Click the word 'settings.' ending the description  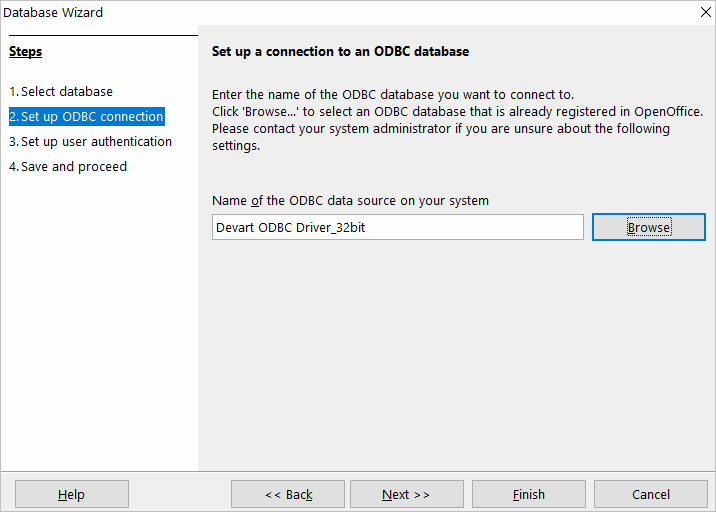tap(236, 145)
